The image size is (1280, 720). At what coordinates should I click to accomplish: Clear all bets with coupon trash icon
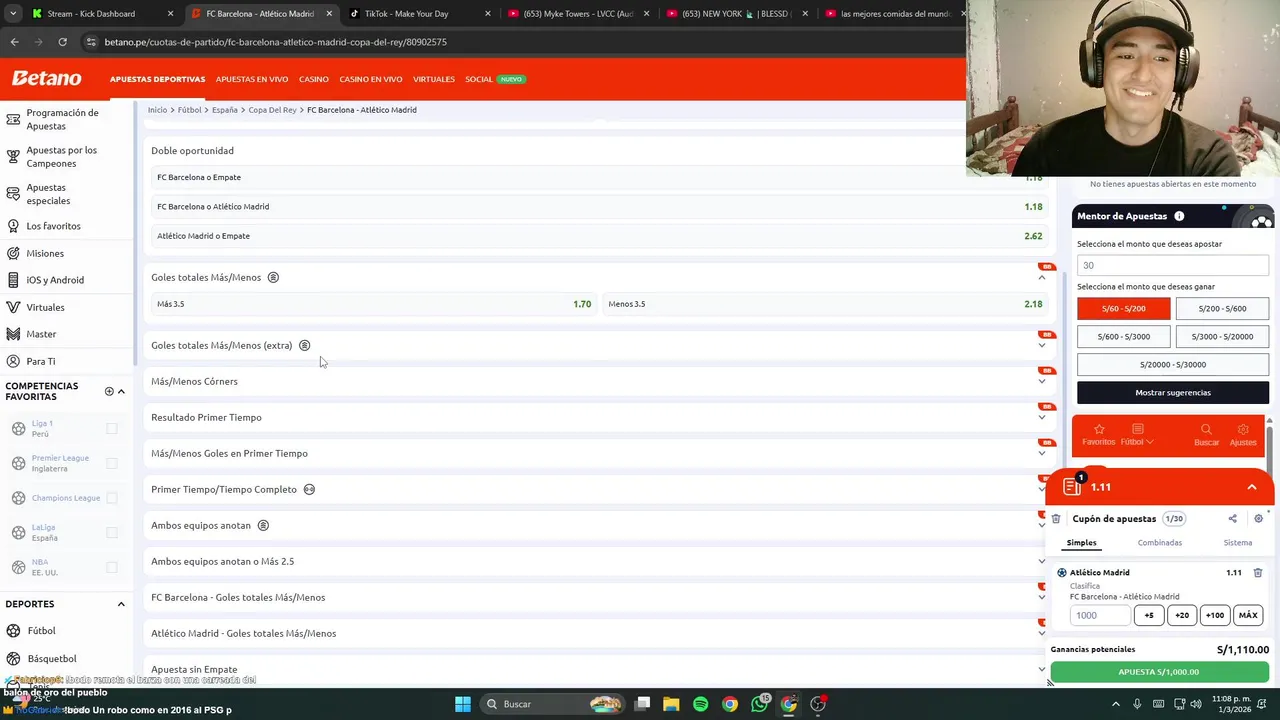(1056, 519)
